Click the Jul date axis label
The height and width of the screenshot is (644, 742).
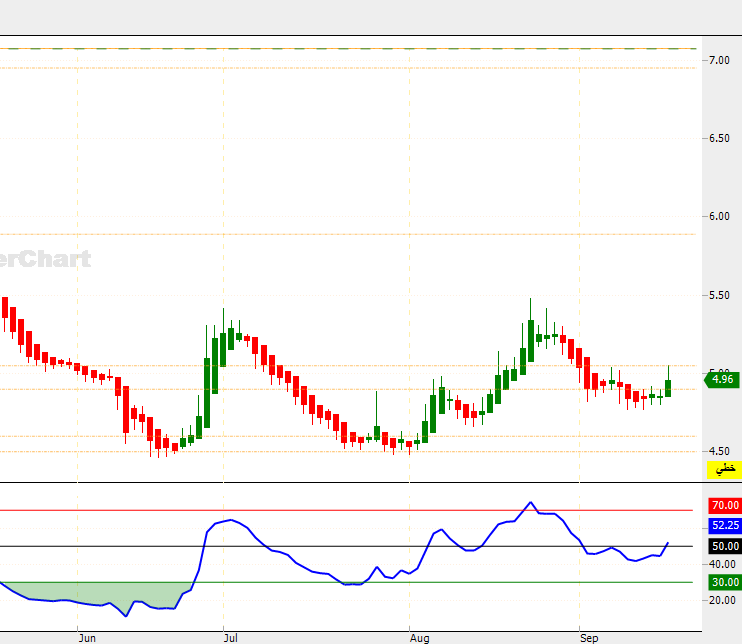pyautogui.click(x=230, y=638)
